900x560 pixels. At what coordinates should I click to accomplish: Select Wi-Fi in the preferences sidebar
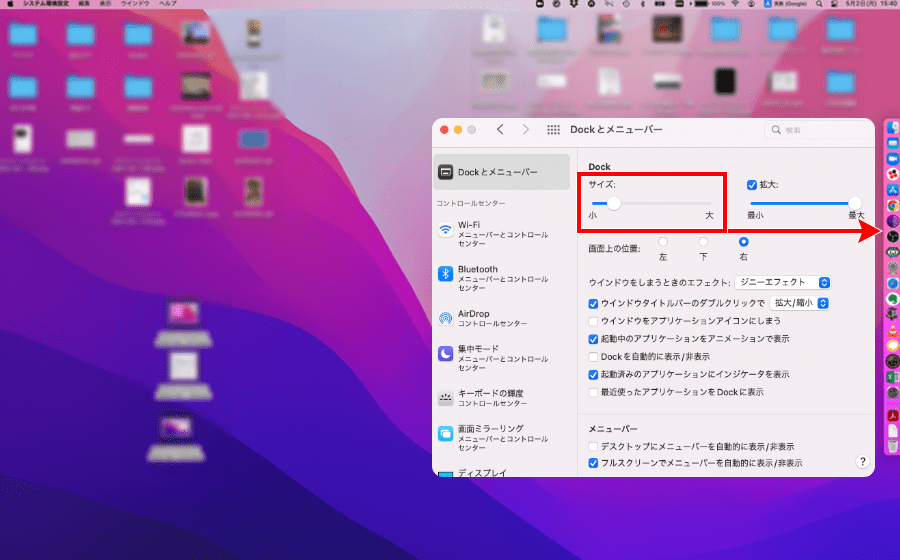[x=502, y=234]
